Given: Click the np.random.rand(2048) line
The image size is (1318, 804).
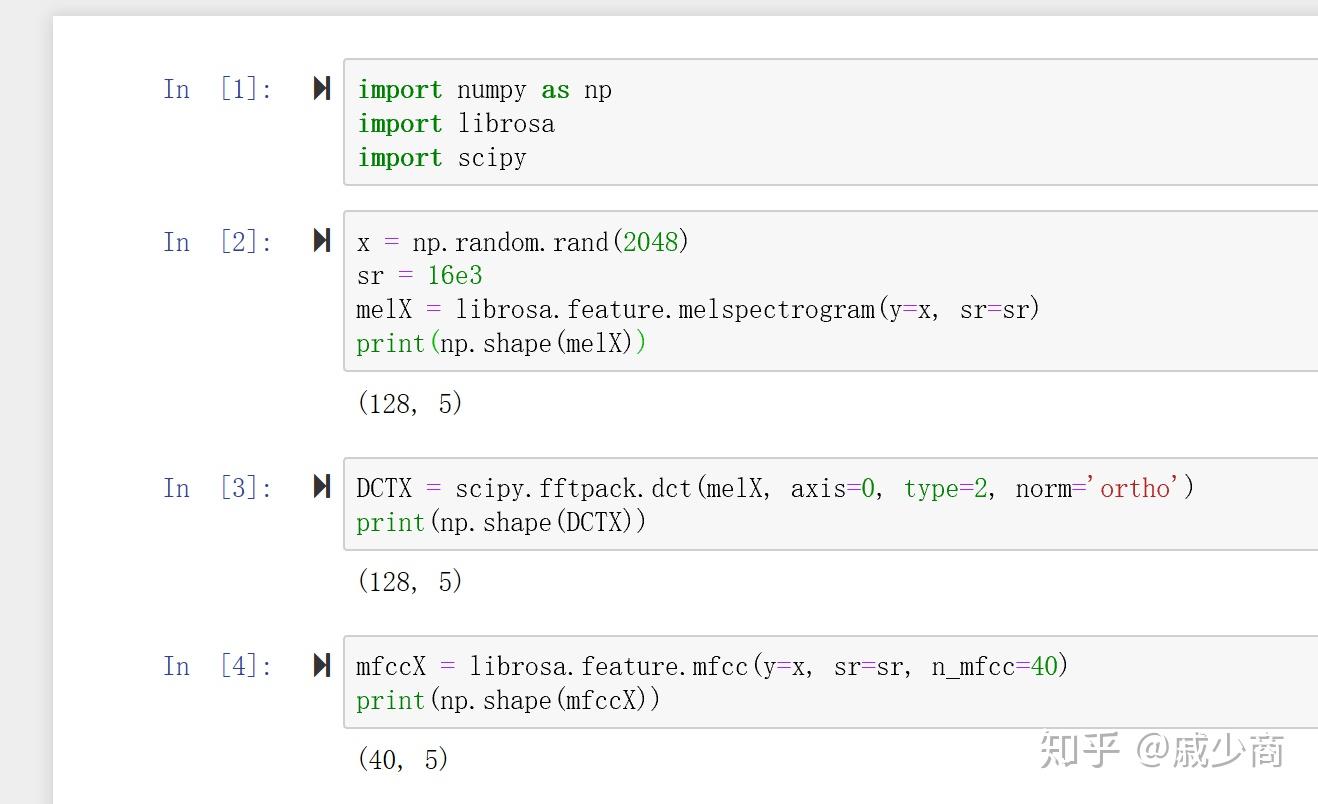Looking at the screenshot, I should tap(522, 242).
